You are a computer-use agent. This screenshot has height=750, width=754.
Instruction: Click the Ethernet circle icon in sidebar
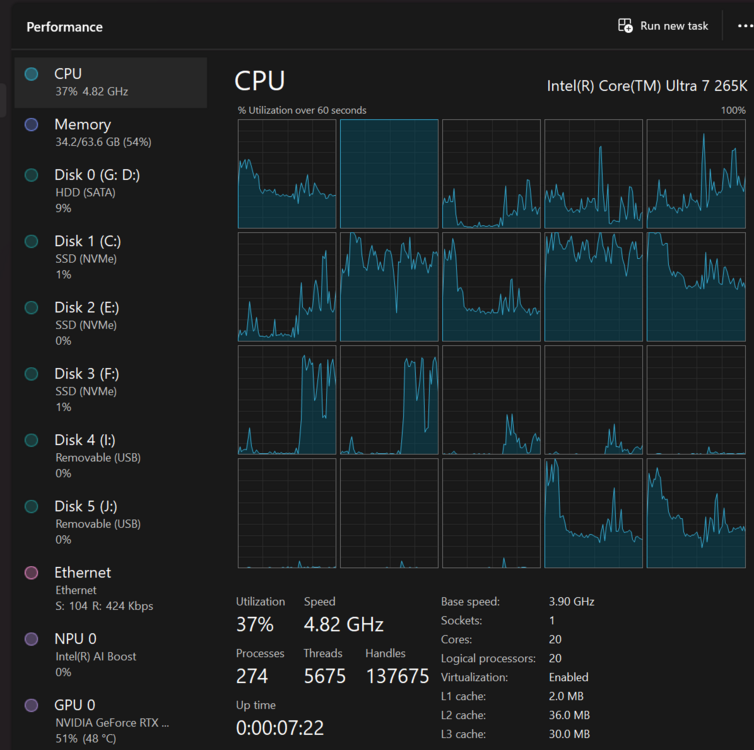pos(32,573)
